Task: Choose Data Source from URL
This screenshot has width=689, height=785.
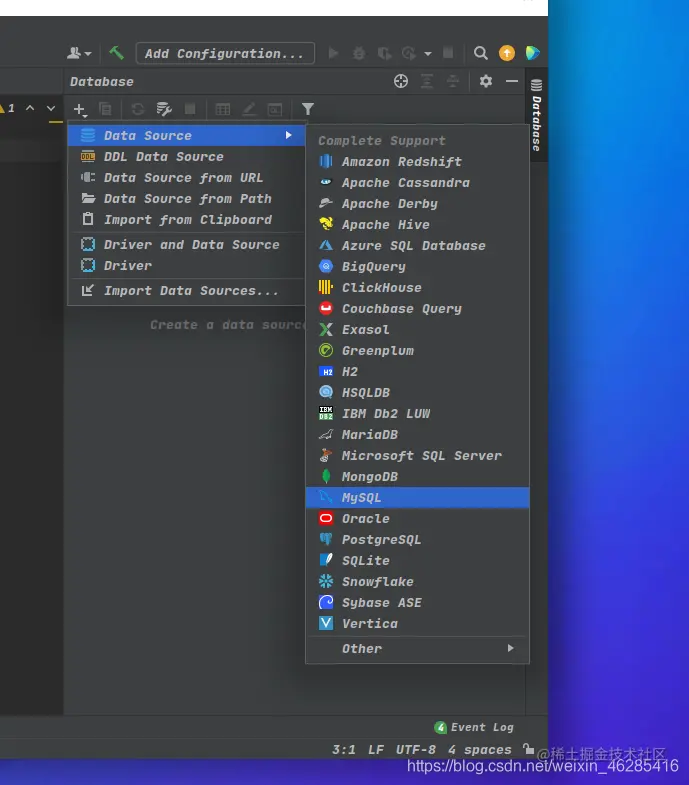Action: point(186,178)
